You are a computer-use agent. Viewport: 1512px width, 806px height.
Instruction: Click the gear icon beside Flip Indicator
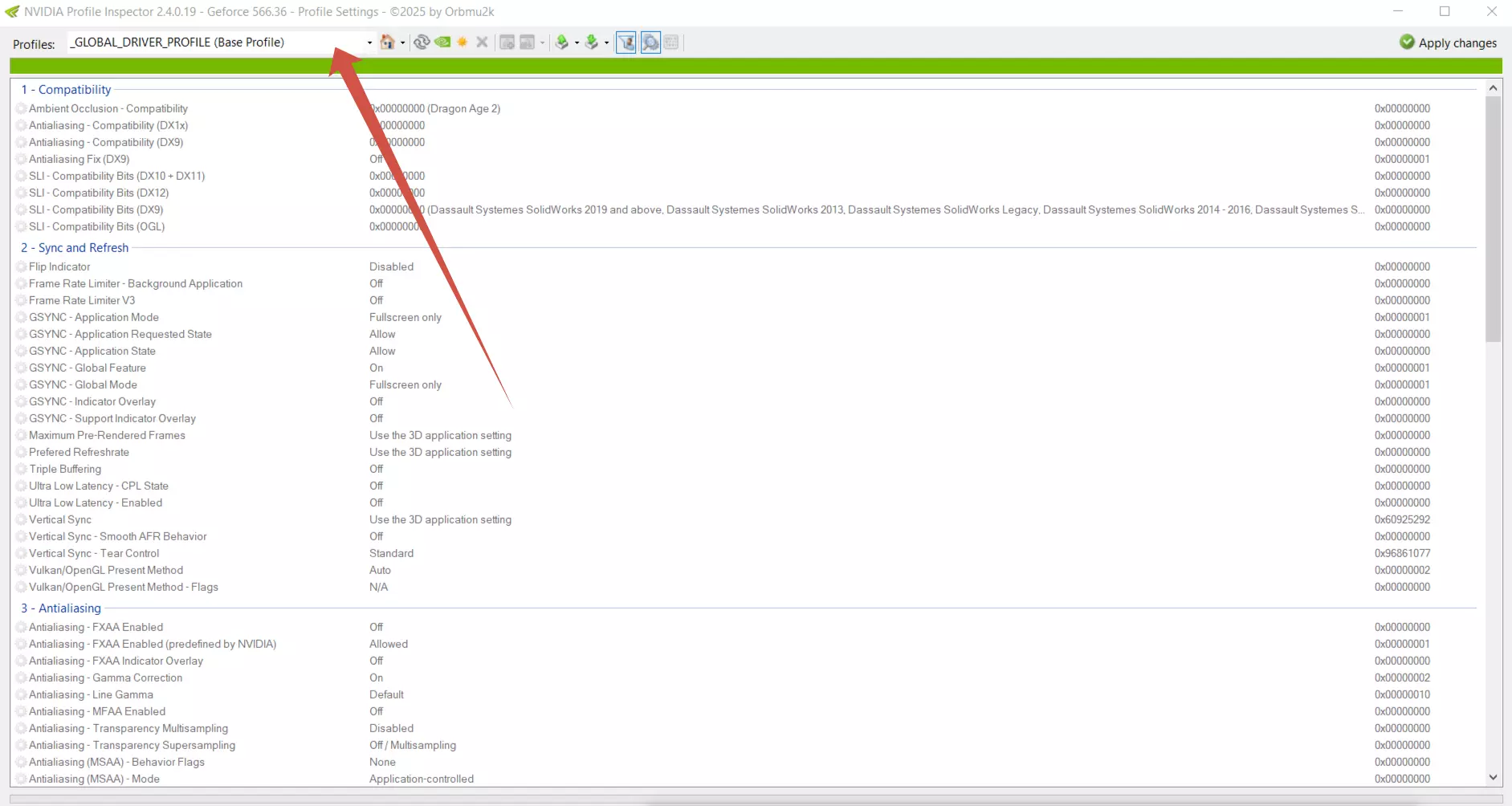coord(21,267)
